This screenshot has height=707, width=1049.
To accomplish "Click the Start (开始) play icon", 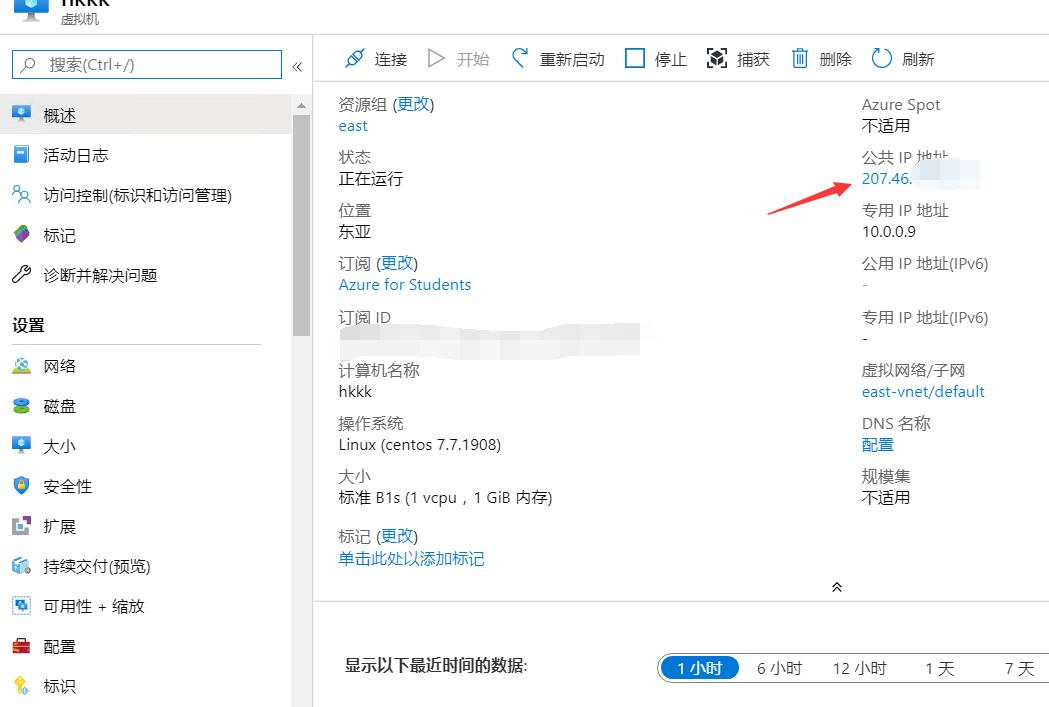I will [x=436, y=59].
